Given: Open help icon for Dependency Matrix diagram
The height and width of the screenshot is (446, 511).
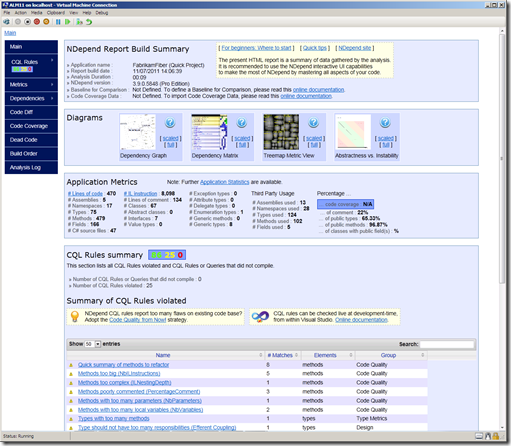Looking at the screenshot, I should (x=242, y=123).
